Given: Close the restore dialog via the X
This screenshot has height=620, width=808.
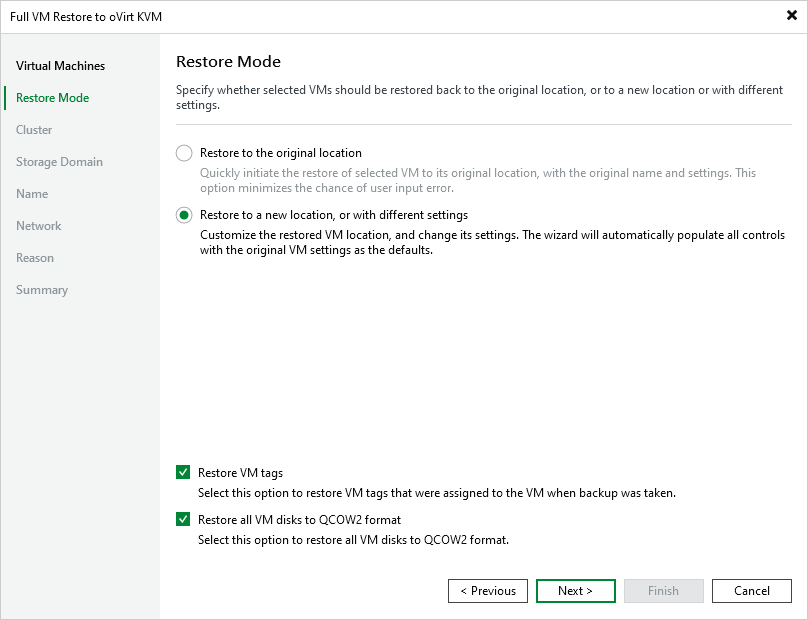Looking at the screenshot, I should pos(791,15).
